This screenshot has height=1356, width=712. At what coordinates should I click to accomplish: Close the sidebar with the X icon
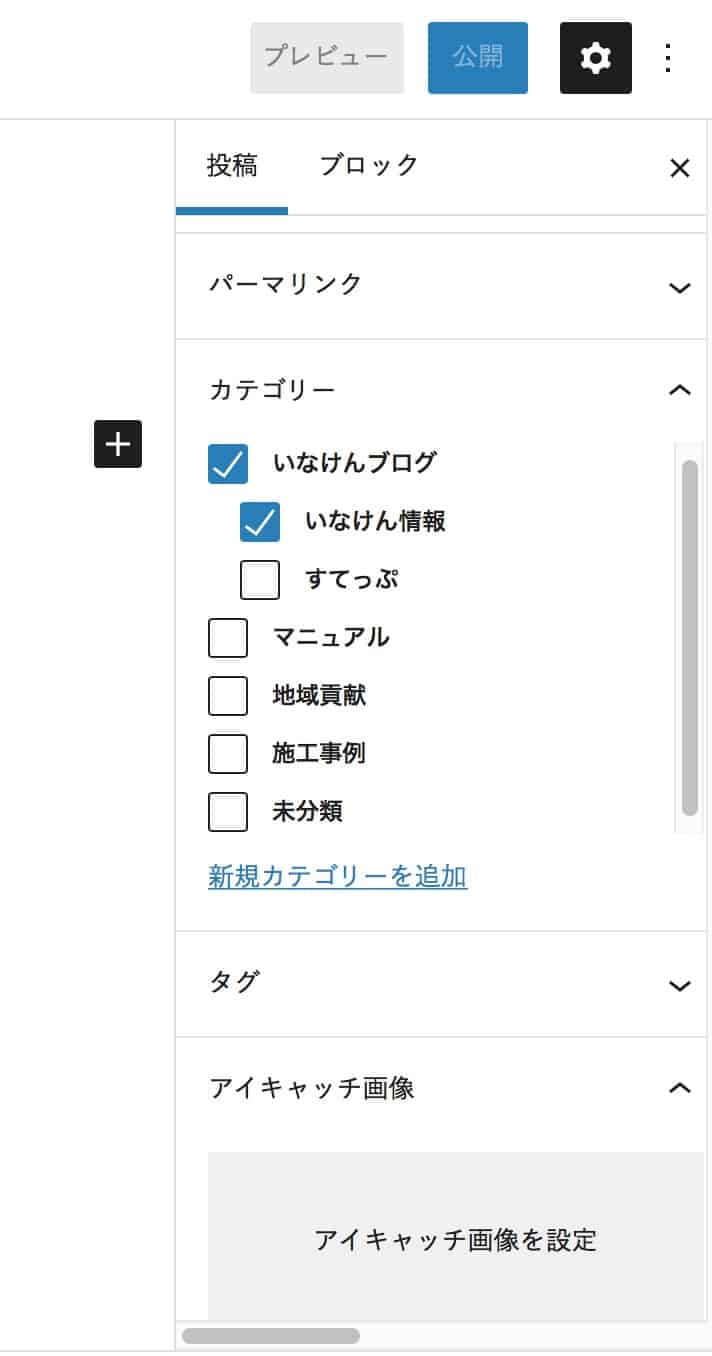pos(680,168)
